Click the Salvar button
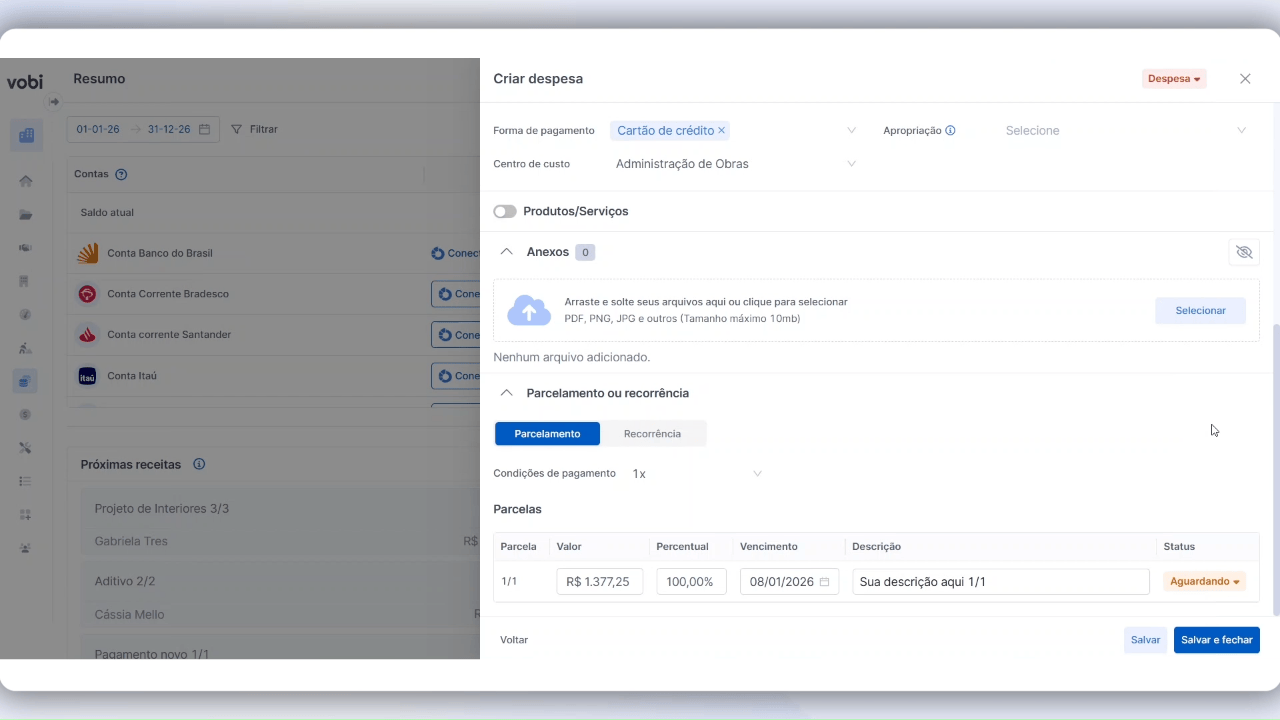The height and width of the screenshot is (720, 1280). click(1145, 640)
